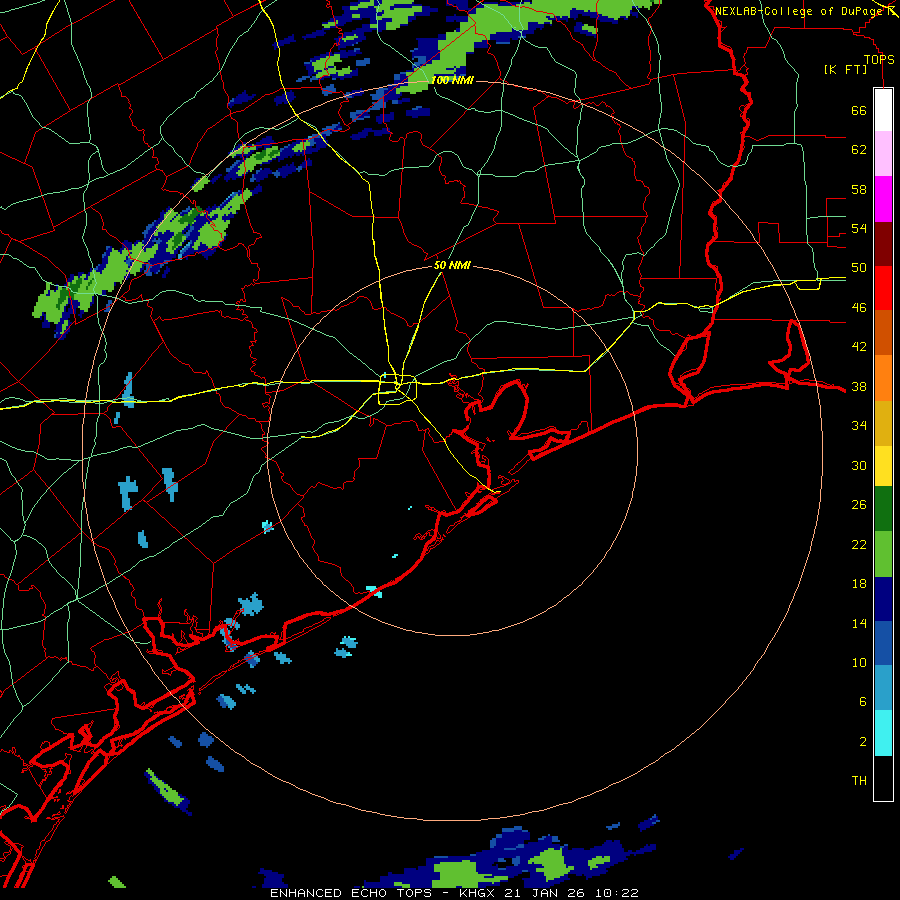Click the 'TOPS' legend title
Viewport: 900px width, 900px height.
(879, 59)
